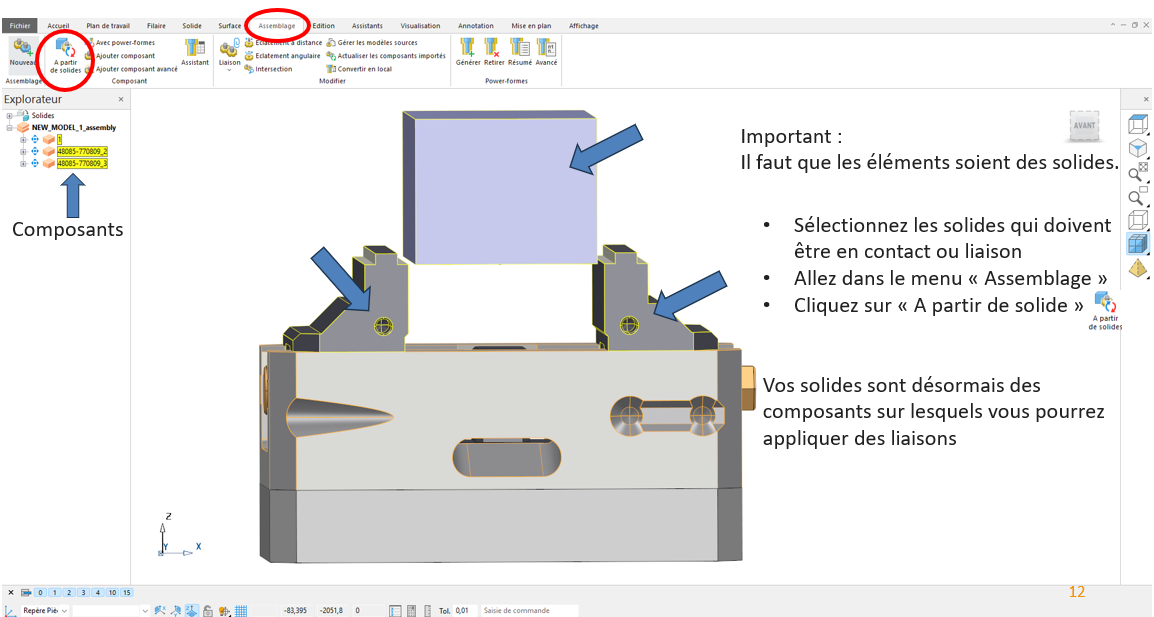Expand component '1' tree node
This screenshot has height=617, width=1154.
23,139
